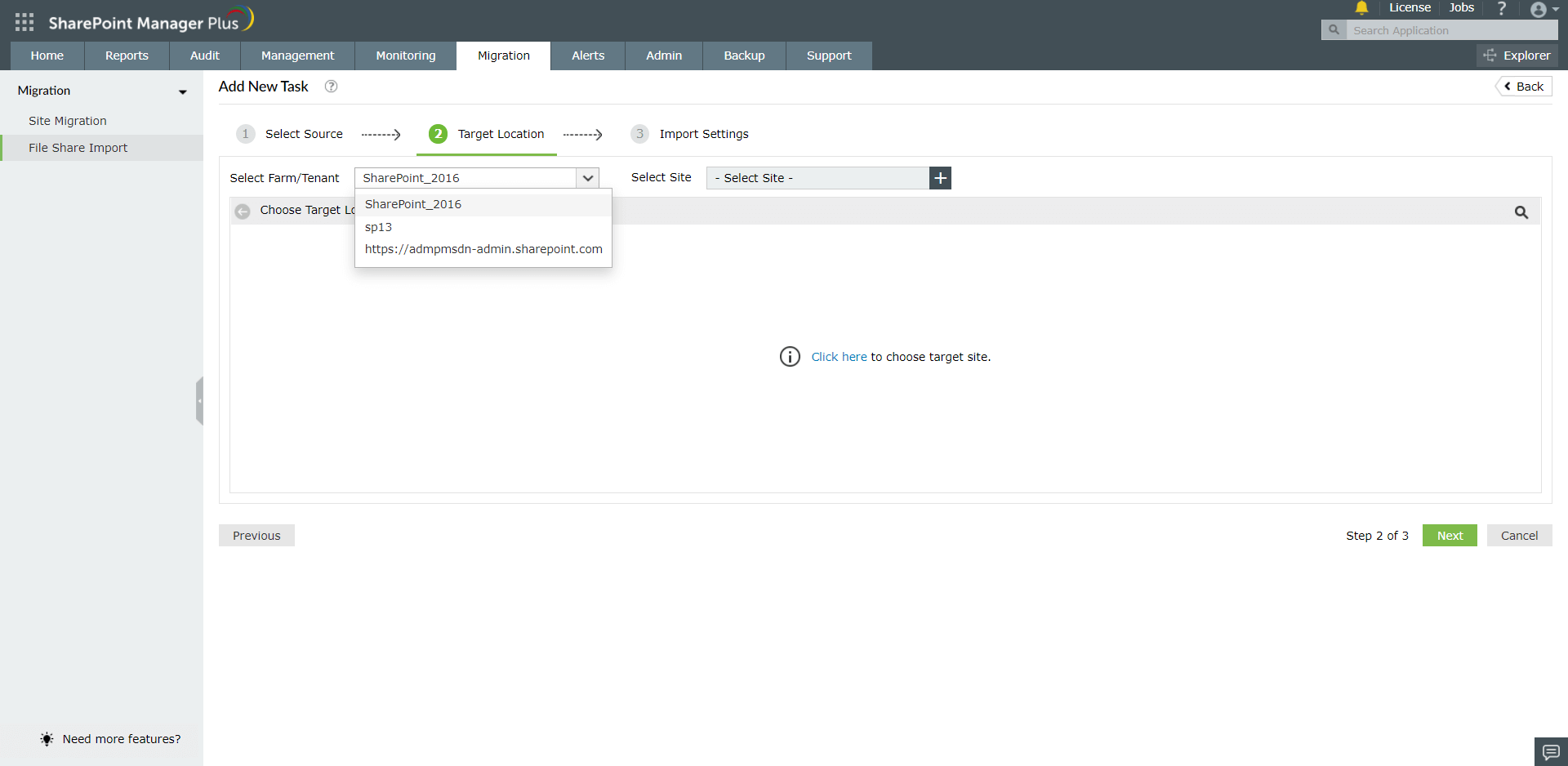The height and width of the screenshot is (766, 1568).
Task: Open the chat support icon
Action: point(1551,751)
